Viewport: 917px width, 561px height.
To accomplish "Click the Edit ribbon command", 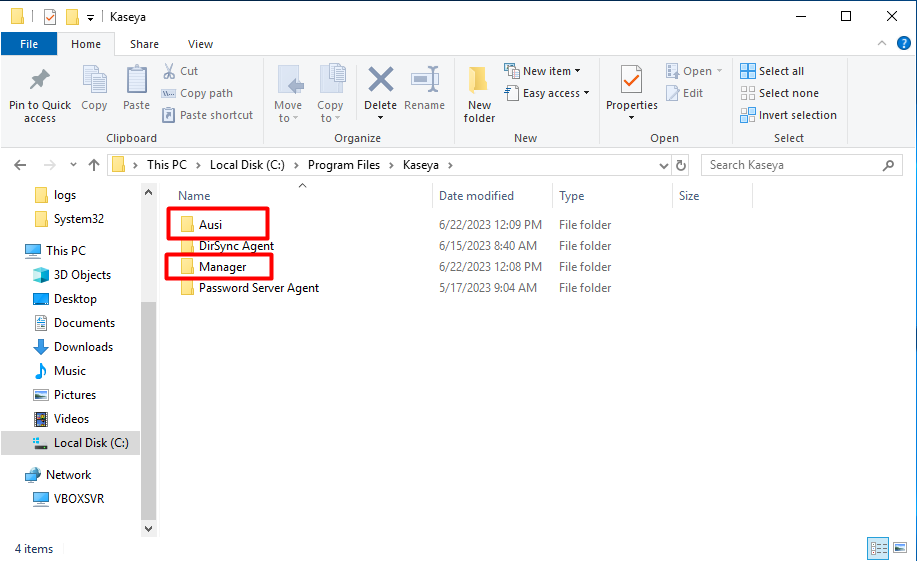I will click(684, 93).
